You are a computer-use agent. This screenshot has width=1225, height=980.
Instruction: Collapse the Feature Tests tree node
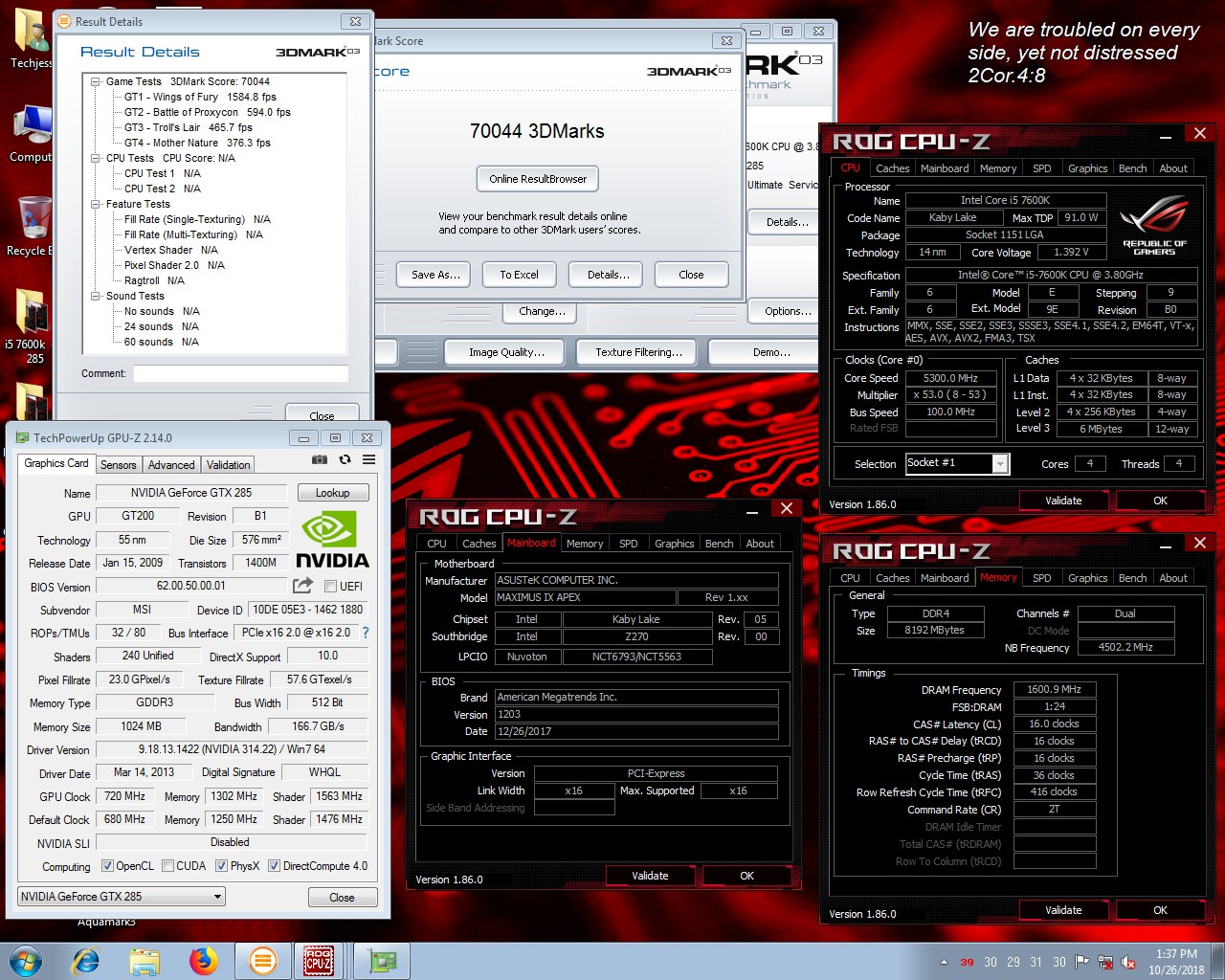click(x=96, y=204)
